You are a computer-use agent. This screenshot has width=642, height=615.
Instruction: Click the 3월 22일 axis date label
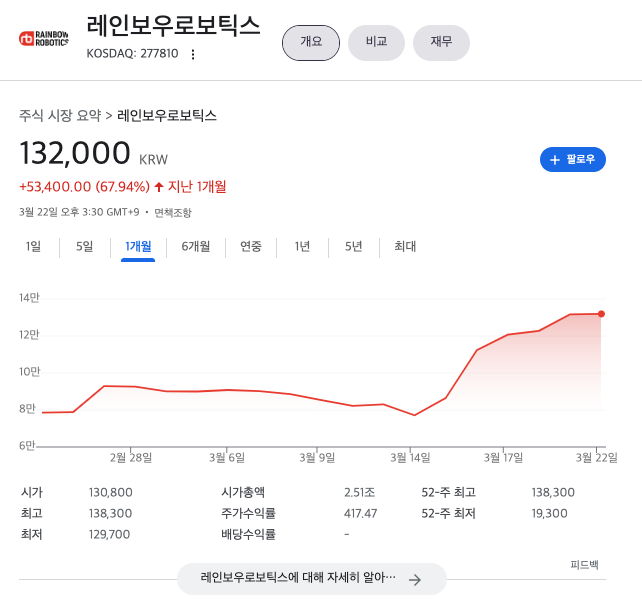(x=597, y=457)
